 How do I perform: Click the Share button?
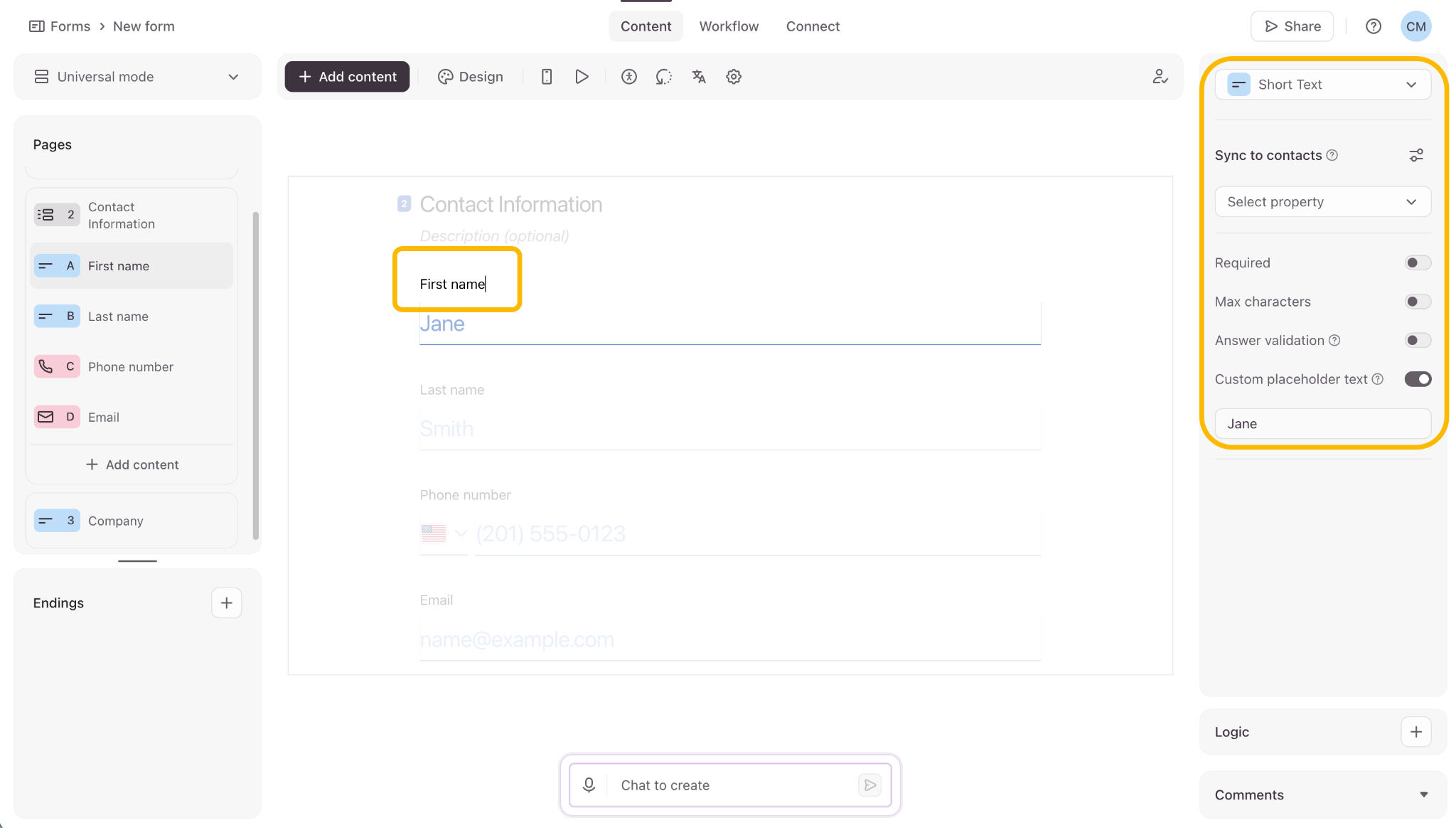click(x=1292, y=26)
